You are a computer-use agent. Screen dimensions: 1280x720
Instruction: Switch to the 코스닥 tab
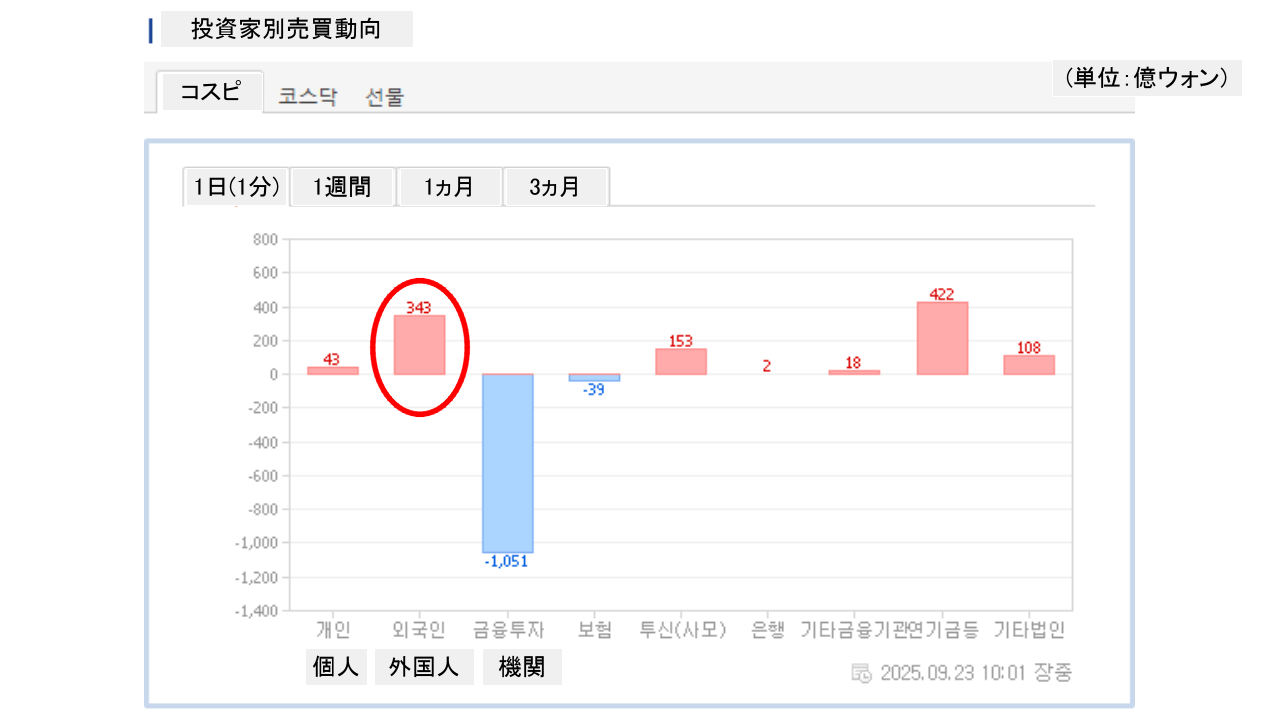pos(308,97)
